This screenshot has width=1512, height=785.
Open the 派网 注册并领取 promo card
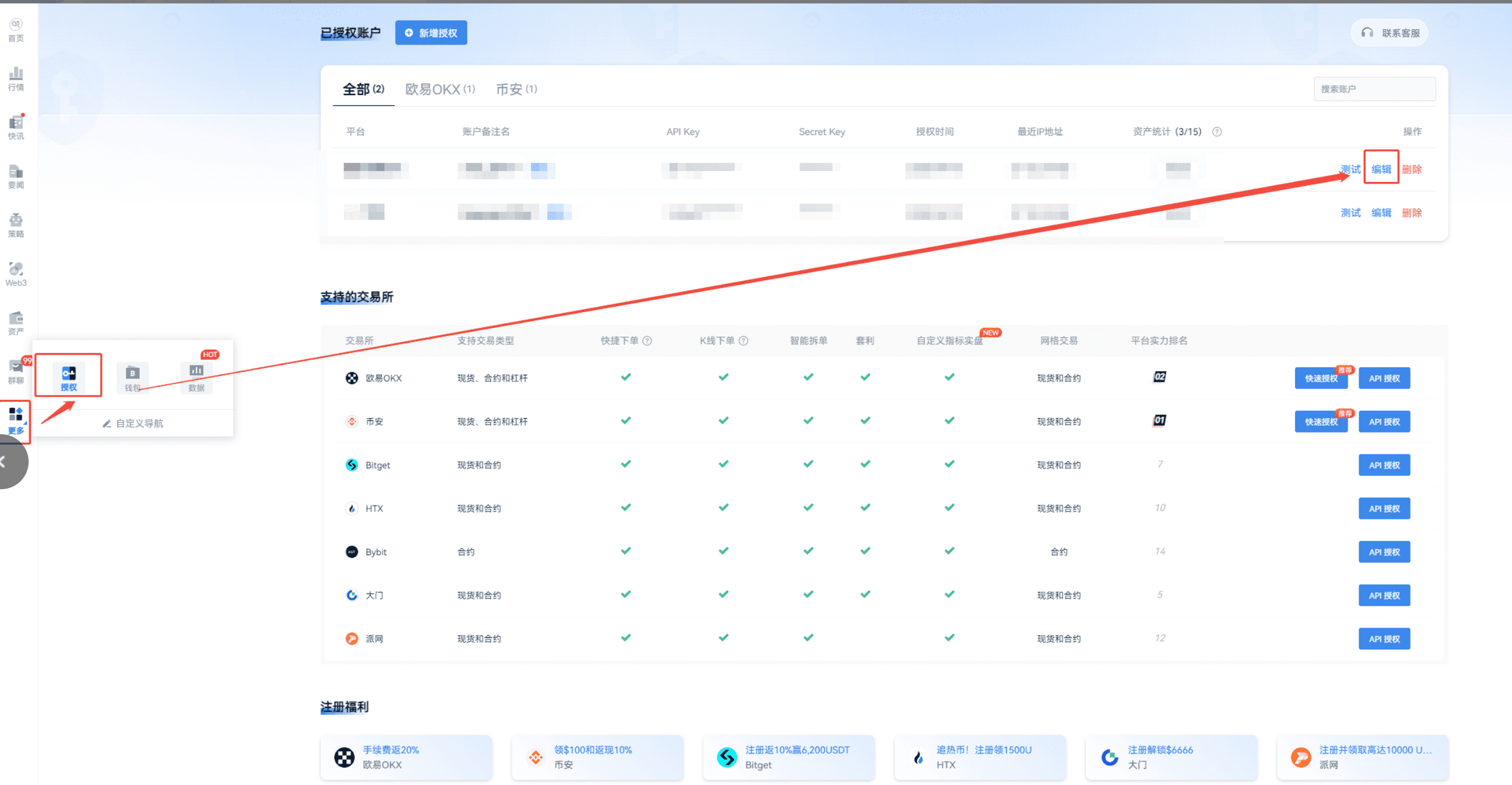[x=1362, y=757]
